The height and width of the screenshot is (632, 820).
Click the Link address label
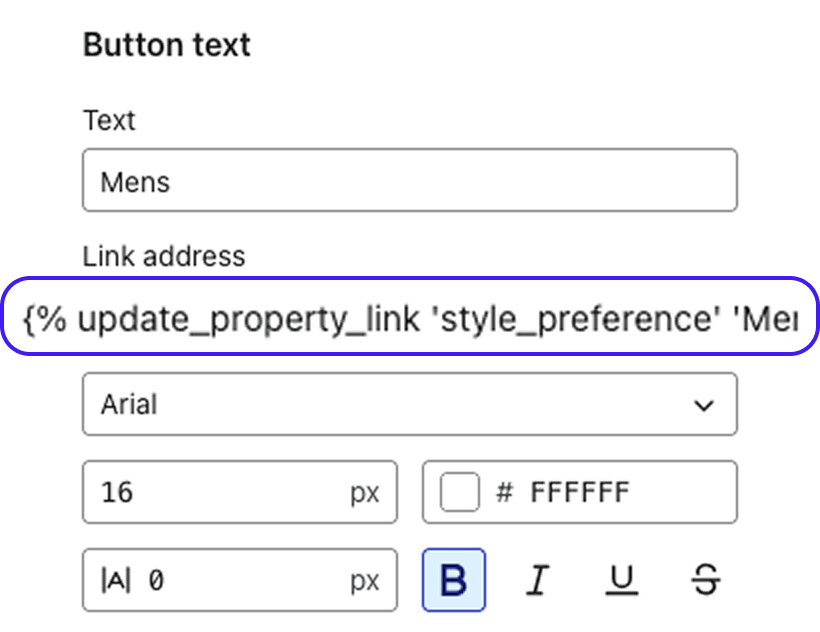click(164, 256)
